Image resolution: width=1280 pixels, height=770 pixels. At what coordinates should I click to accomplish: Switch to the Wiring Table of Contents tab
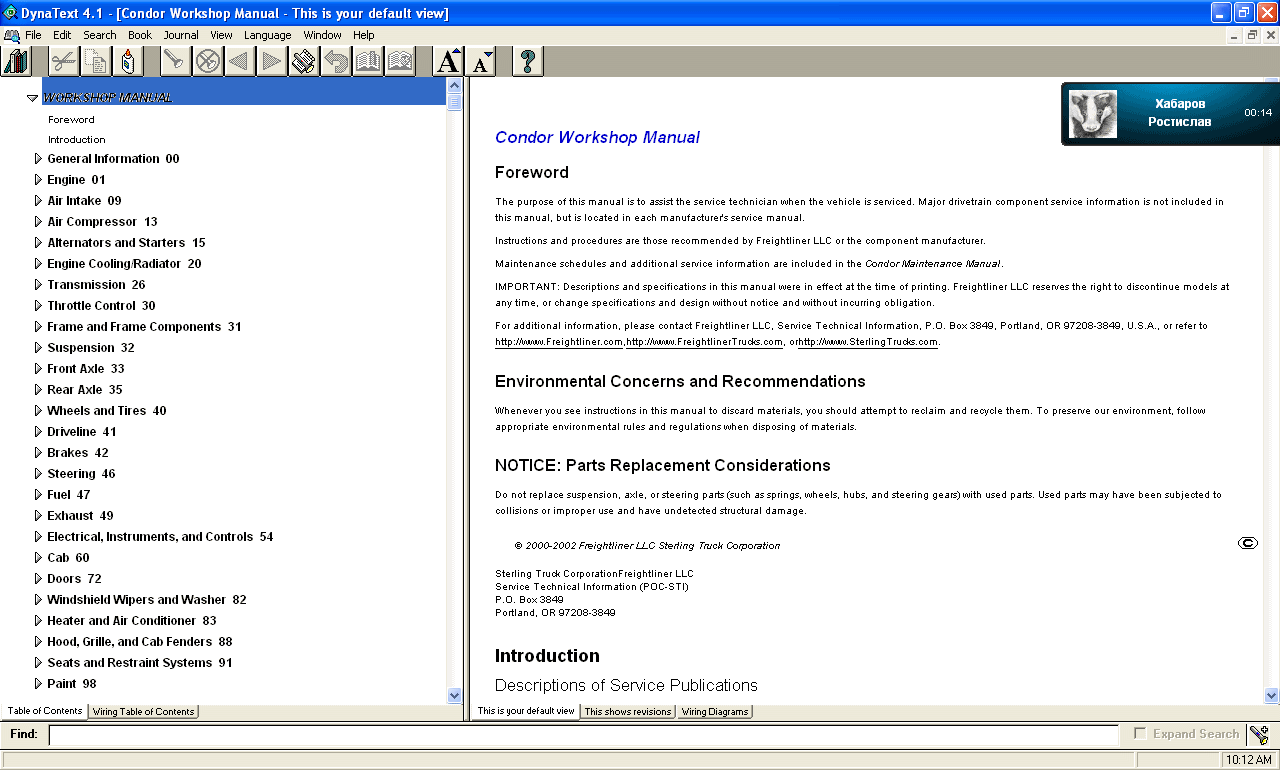(x=143, y=711)
